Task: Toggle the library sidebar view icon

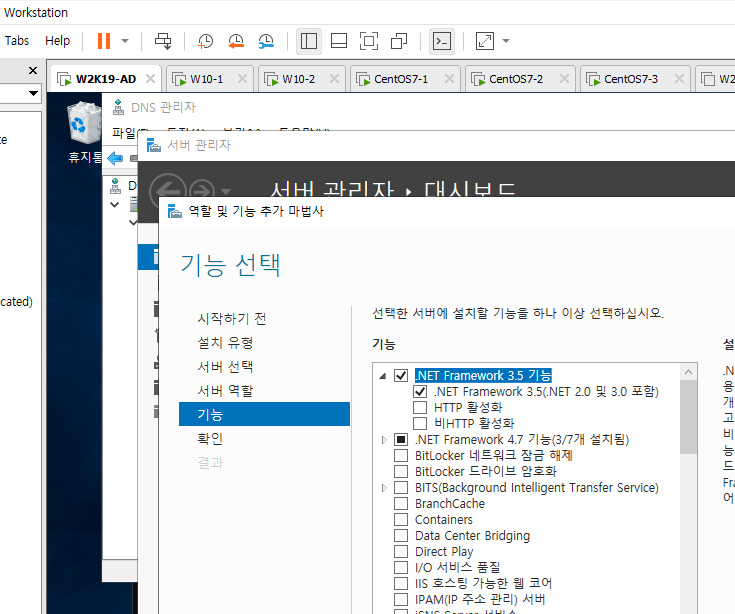Action: [309, 41]
